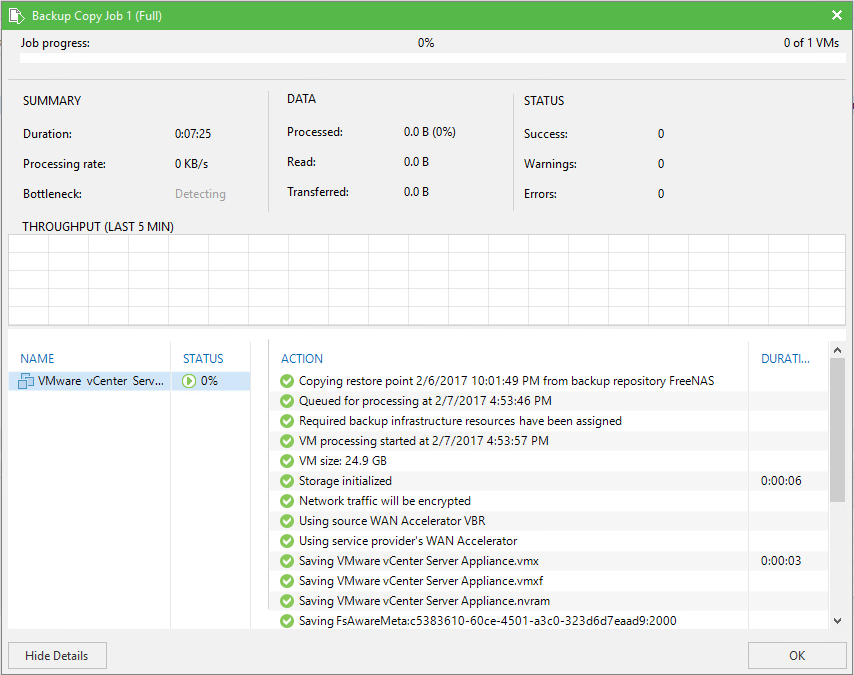Image resolution: width=854 pixels, height=675 pixels.
Task: Click the 0:00:06 duration value
Action: (781, 481)
